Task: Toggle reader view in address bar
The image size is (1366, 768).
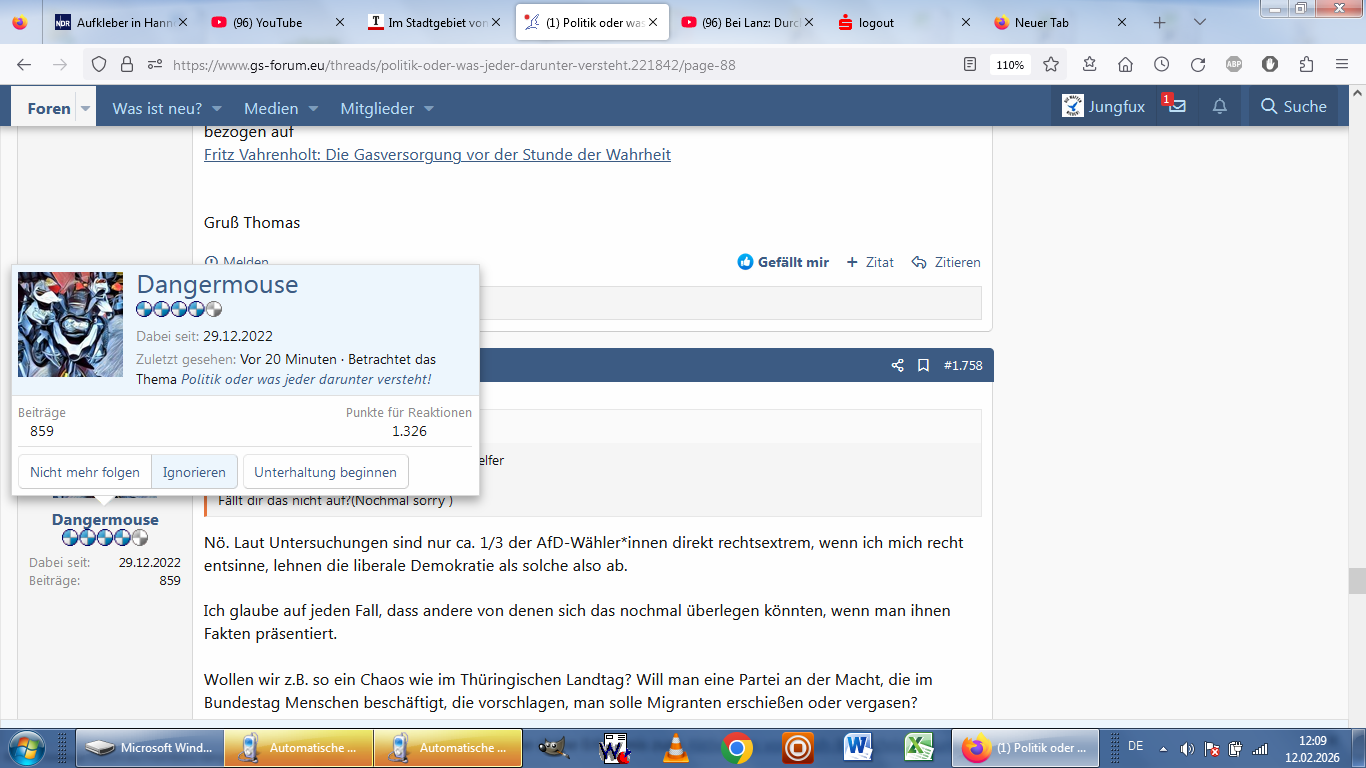Action: click(969, 64)
